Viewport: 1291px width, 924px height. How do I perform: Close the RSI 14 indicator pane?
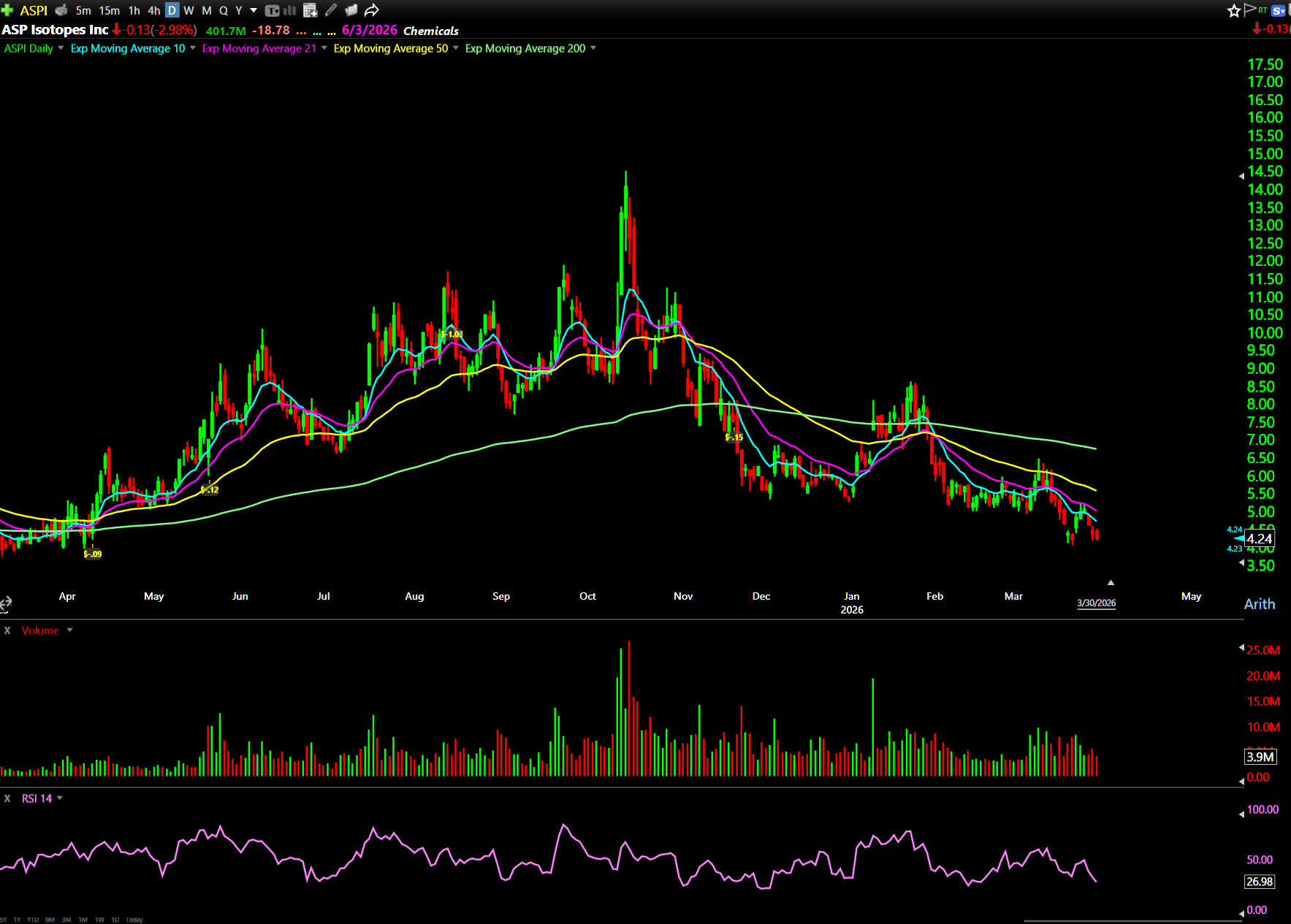coord(7,798)
